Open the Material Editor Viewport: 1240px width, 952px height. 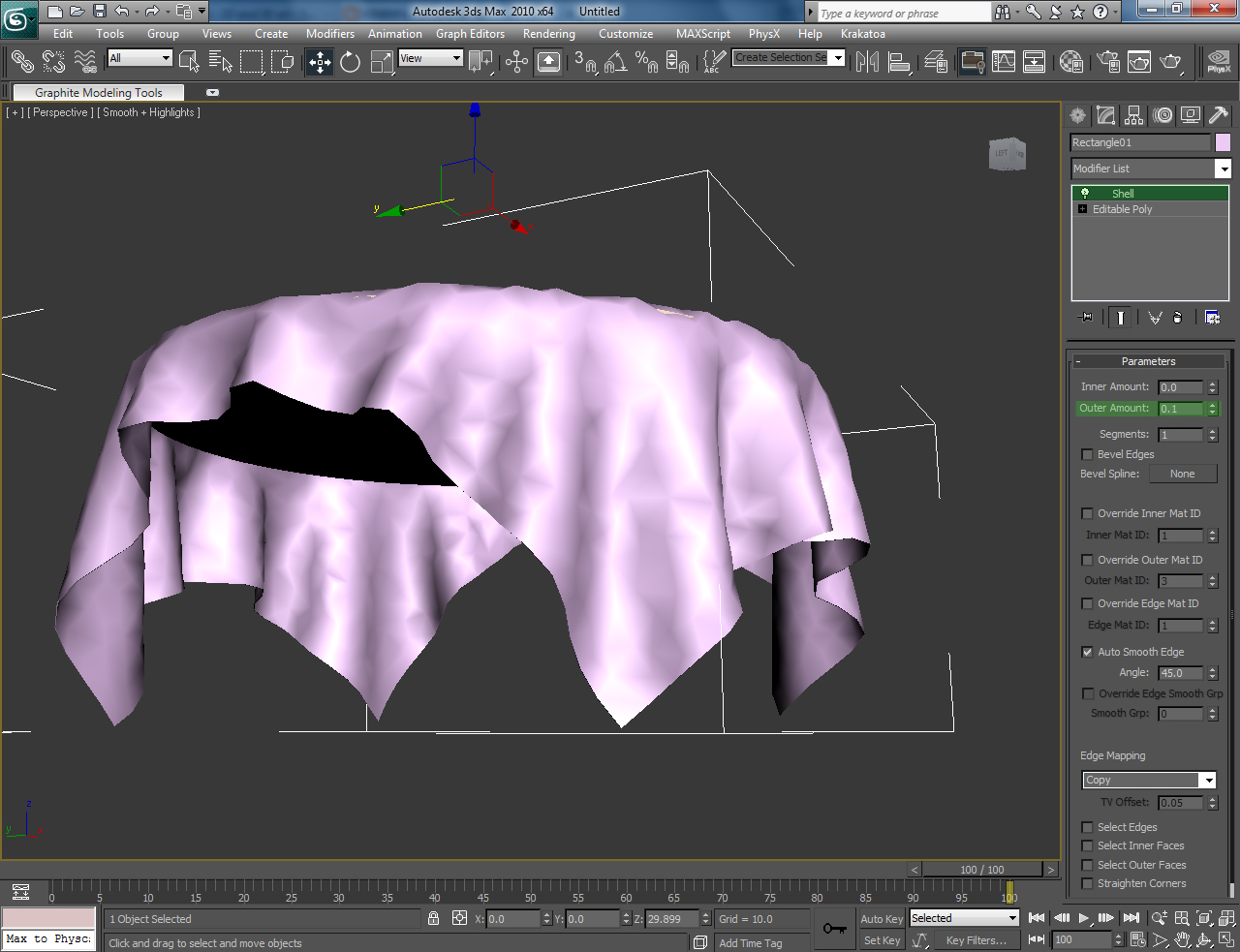tap(1071, 61)
